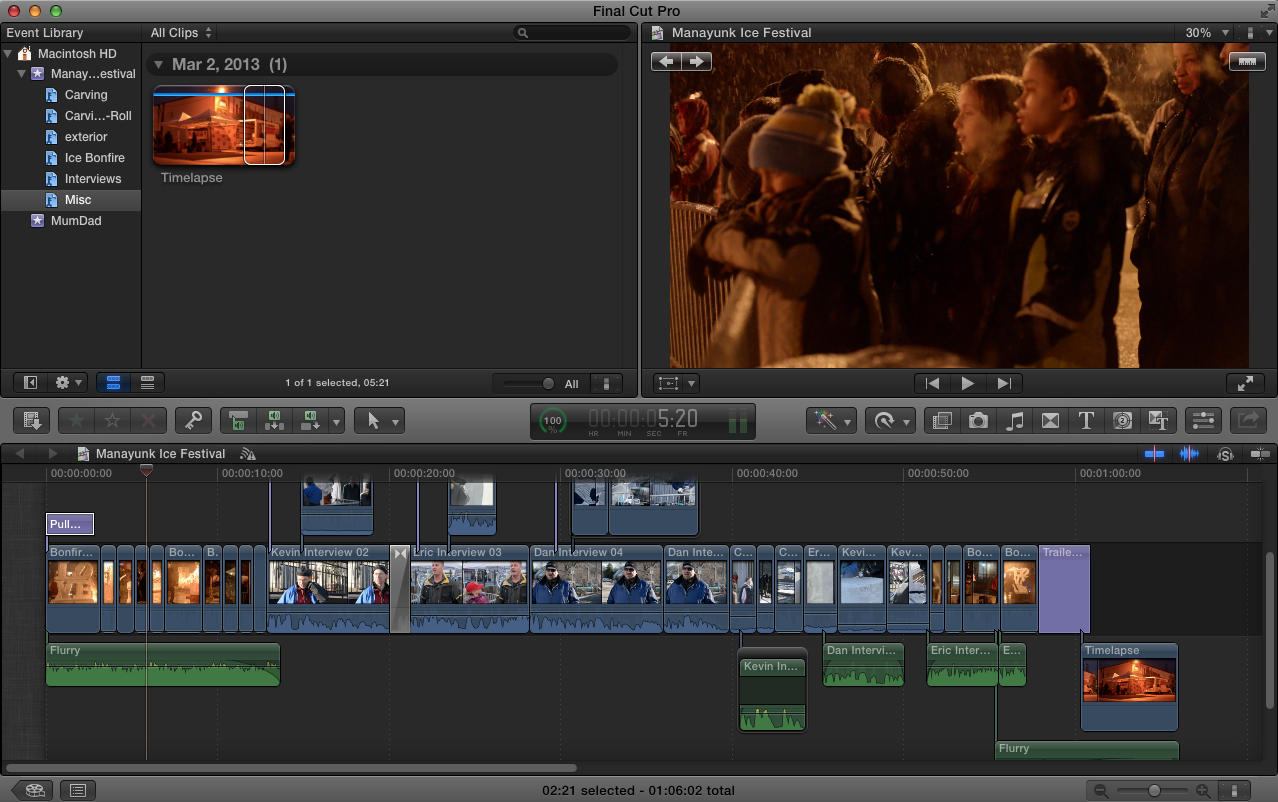
Task: Go back in timeline history arrow
Action: [x=18, y=454]
